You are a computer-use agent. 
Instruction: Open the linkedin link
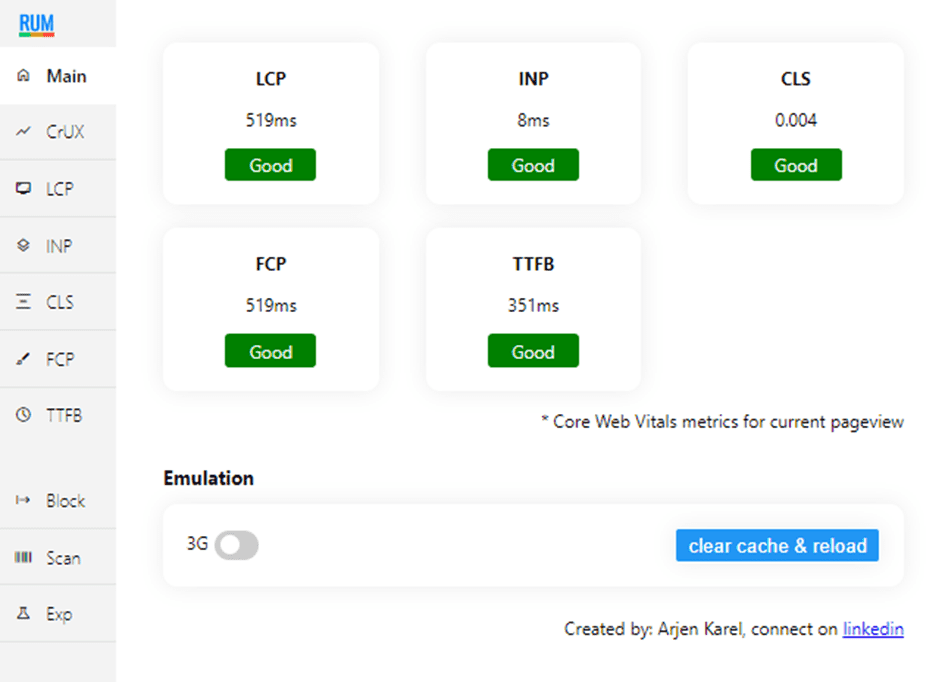(x=873, y=629)
